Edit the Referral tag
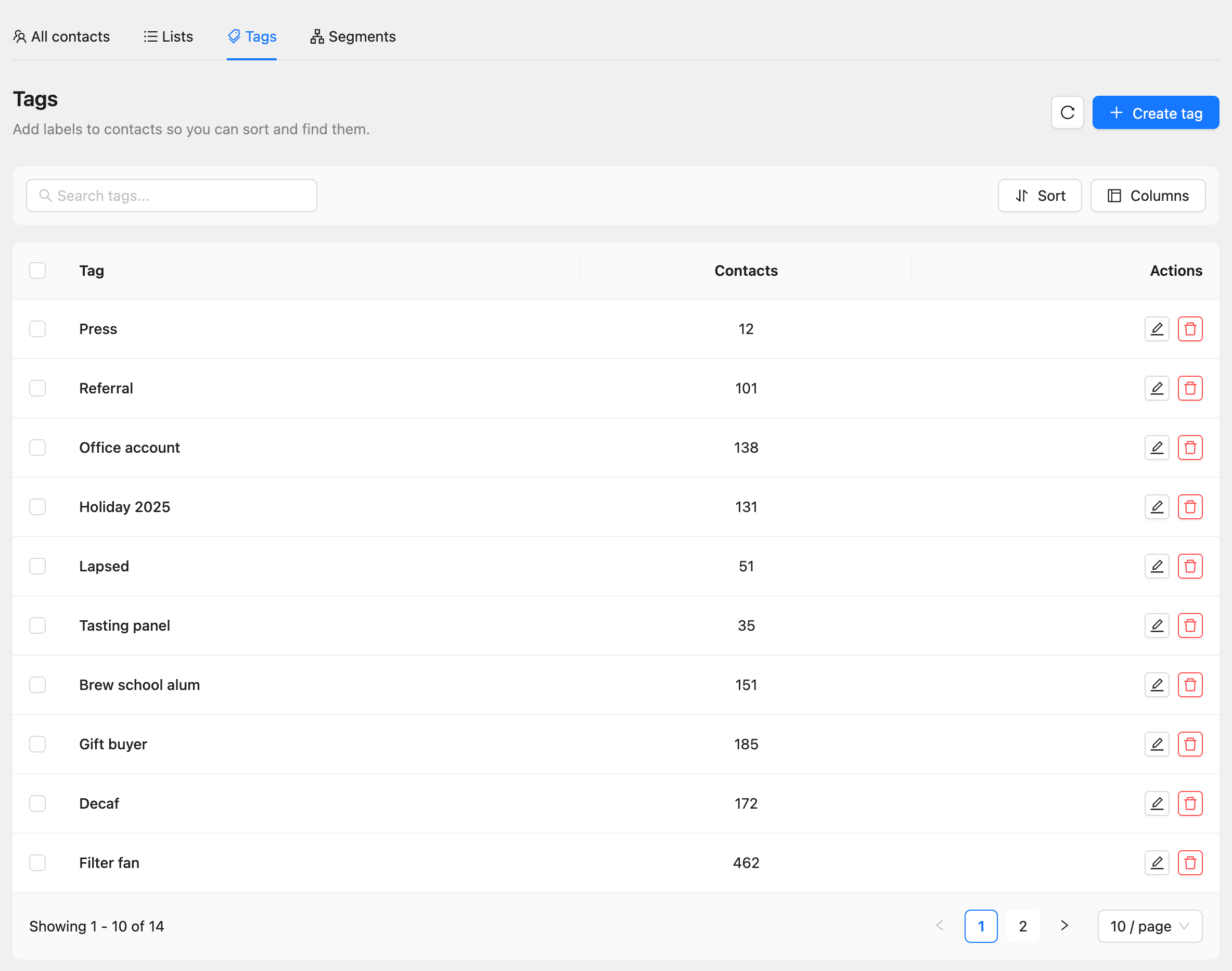 [x=1157, y=388]
